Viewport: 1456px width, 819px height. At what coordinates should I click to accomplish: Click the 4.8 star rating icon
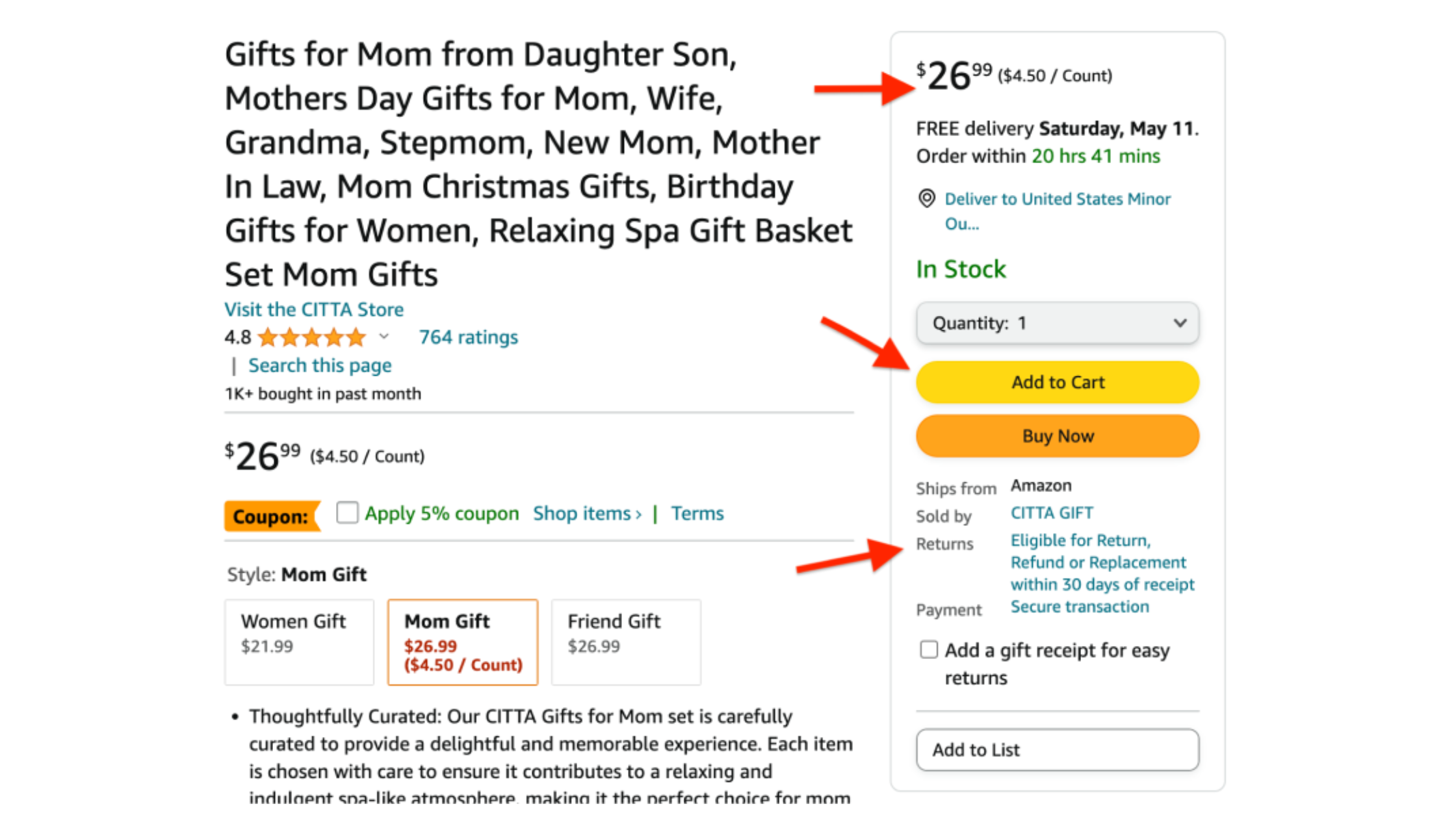312,337
